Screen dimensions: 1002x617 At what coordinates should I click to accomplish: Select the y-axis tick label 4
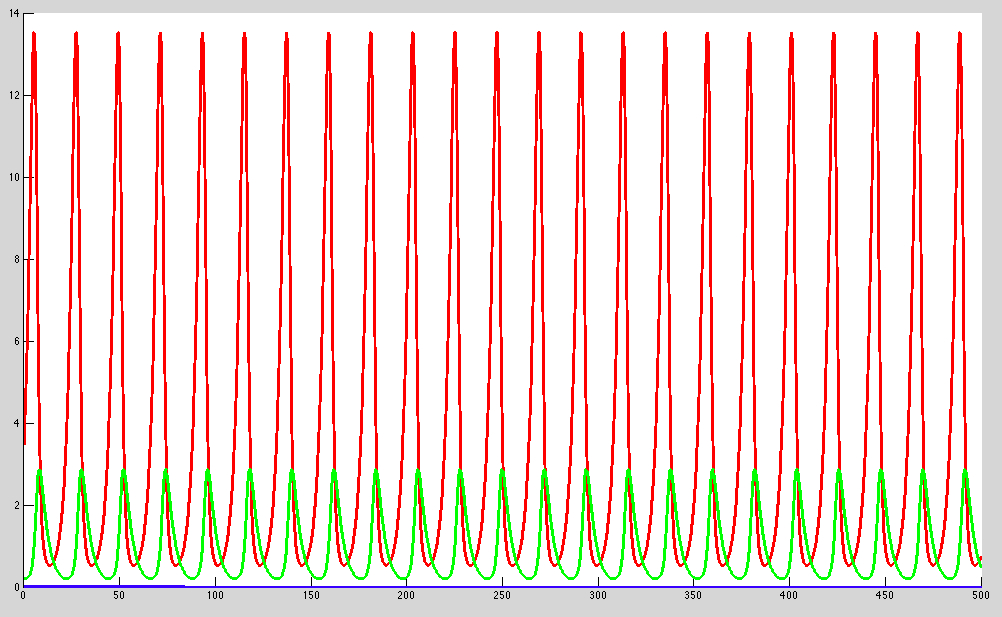click(x=13, y=423)
